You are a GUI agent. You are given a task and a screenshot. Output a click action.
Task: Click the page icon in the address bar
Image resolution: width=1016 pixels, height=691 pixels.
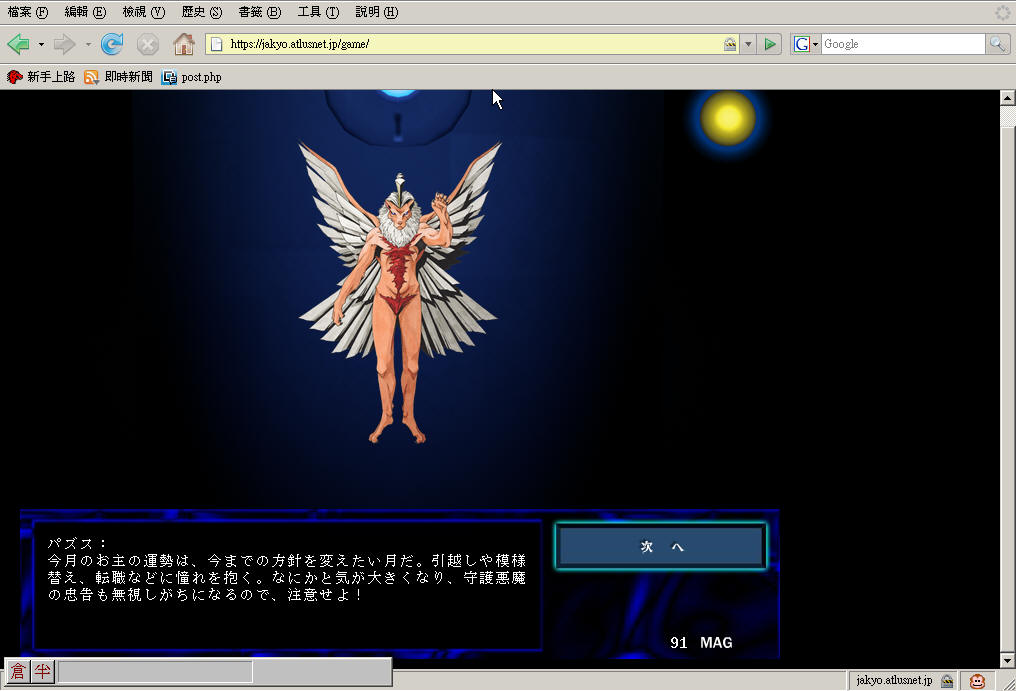216,44
